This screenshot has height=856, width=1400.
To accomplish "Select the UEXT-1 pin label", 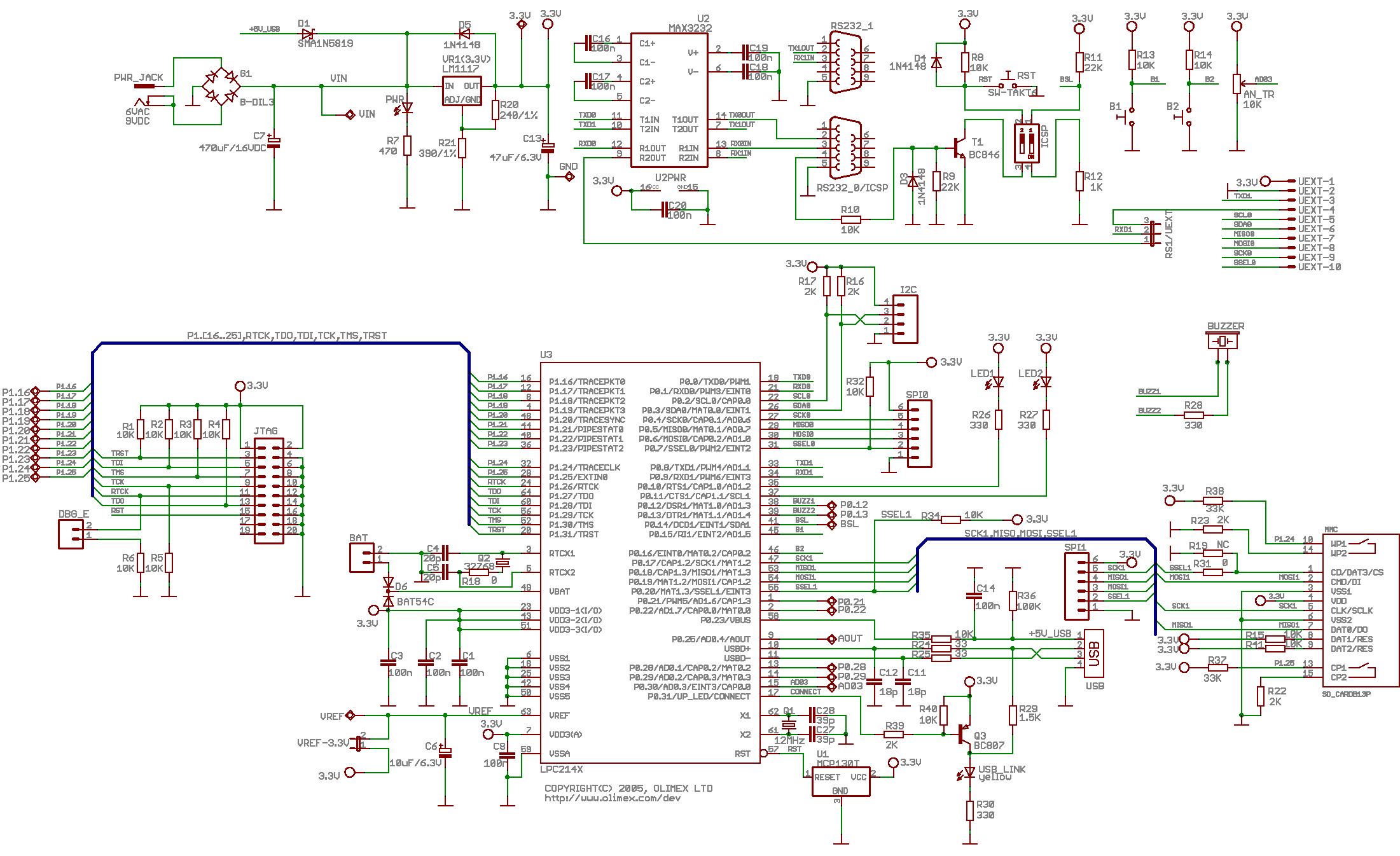I will click(1316, 181).
